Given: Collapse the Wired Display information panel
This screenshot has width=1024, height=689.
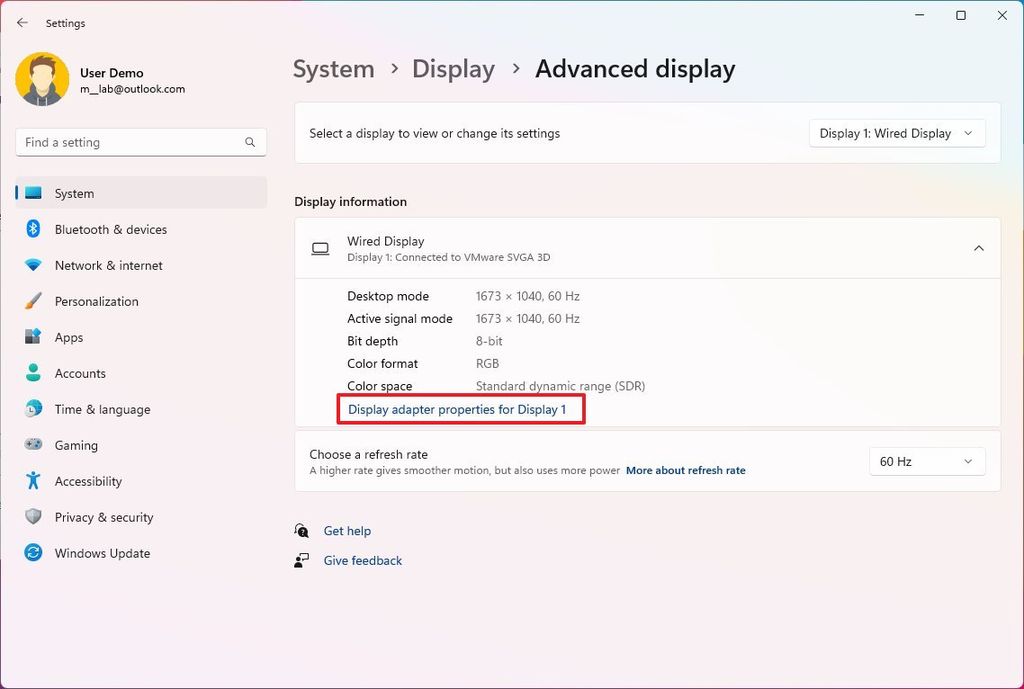Looking at the screenshot, I should click(x=978, y=248).
